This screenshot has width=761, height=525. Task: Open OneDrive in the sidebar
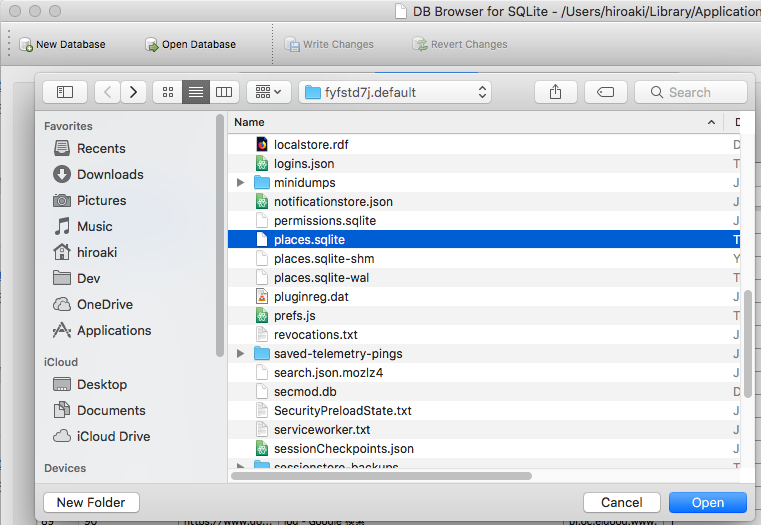[x=93, y=304]
